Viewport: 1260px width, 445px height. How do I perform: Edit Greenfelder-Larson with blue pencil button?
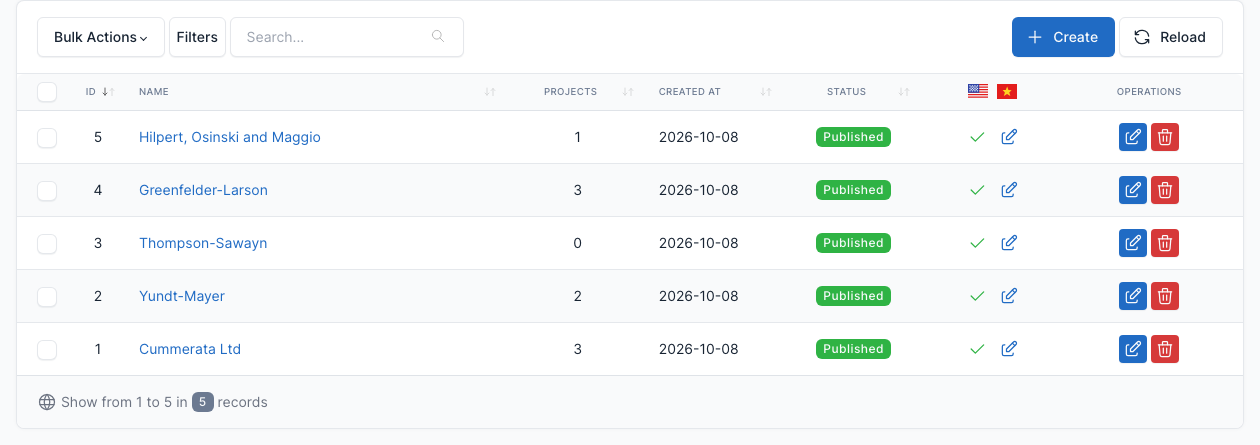point(1133,190)
